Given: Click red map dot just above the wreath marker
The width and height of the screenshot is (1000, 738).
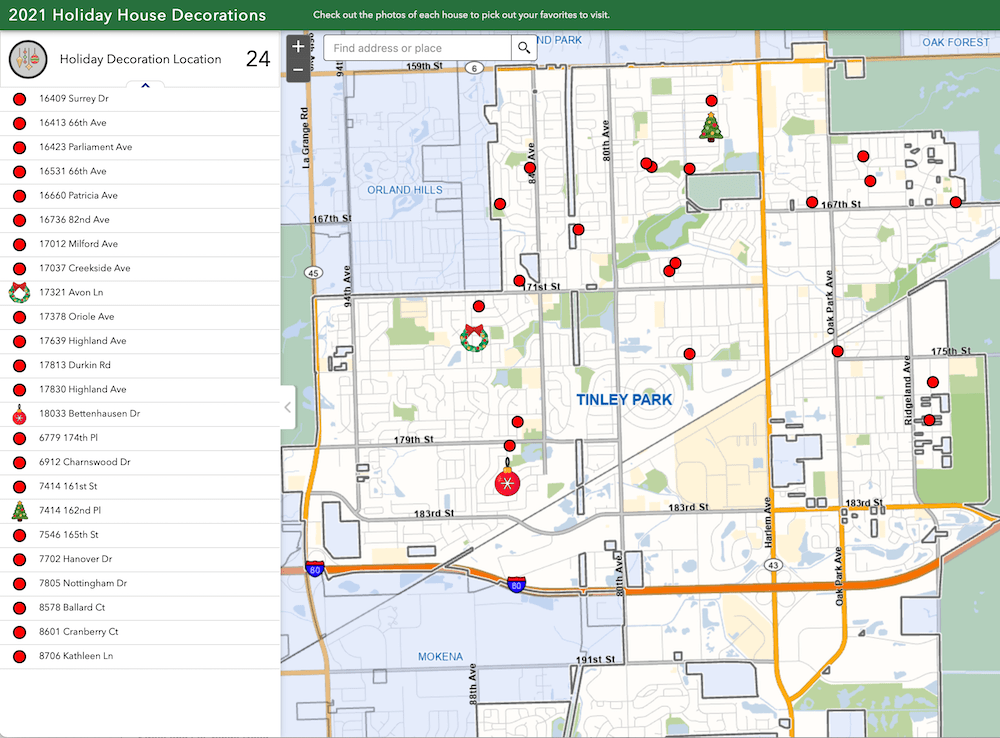Looking at the screenshot, I should [478, 307].
